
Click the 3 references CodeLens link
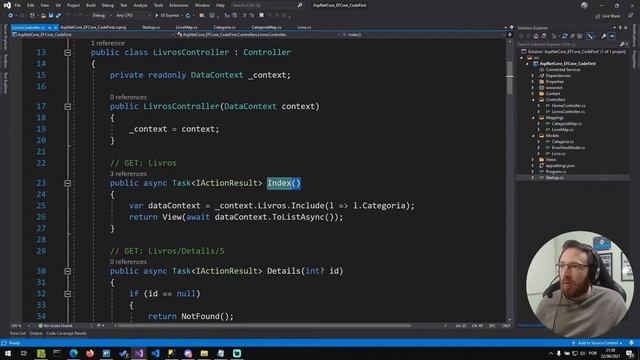(x=128, y=174)
